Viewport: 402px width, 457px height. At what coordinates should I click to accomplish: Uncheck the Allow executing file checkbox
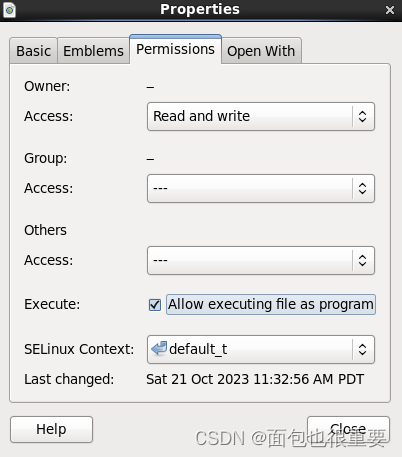(155, 304)
